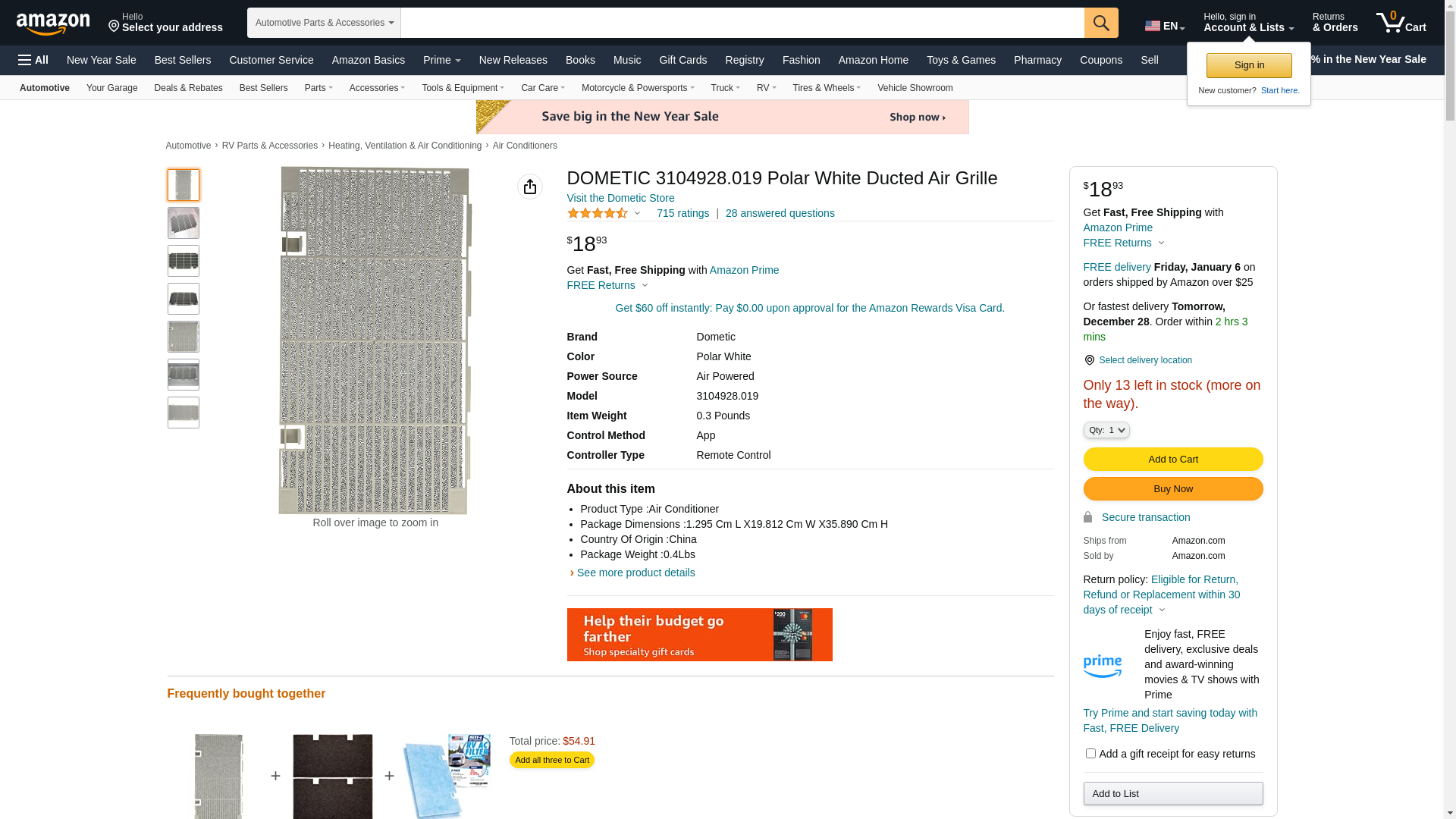Open the All hamburger menu
The height and width of the screenshot is (819, 1456).
coord(33,60)
